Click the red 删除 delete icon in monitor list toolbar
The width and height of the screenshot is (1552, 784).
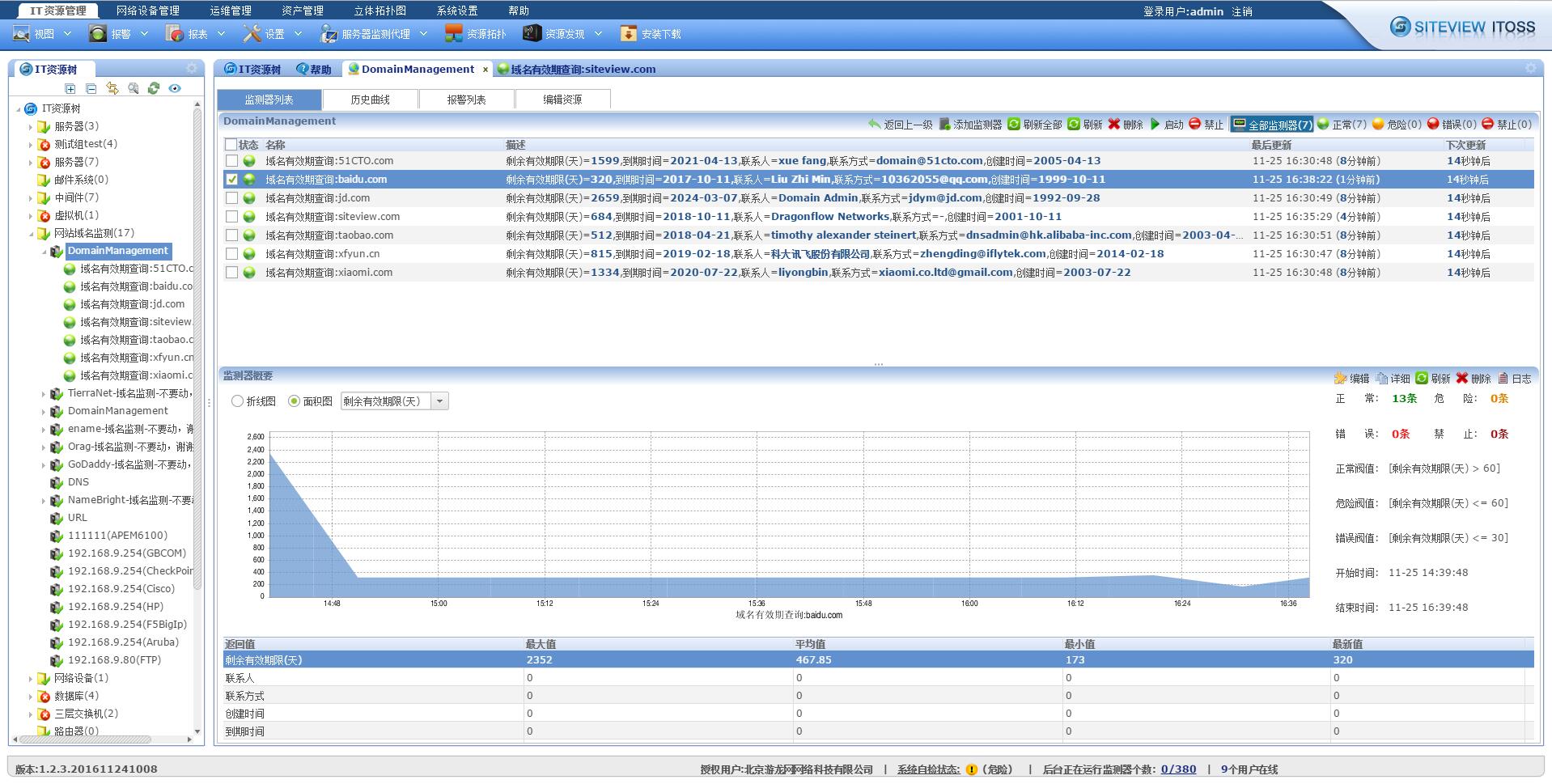point(1114,125)
